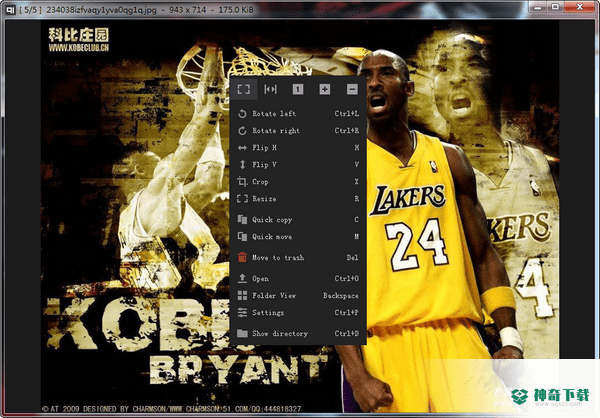Select Quick copy menu entry
Screen dimensions: 600x418
(298, 219)
